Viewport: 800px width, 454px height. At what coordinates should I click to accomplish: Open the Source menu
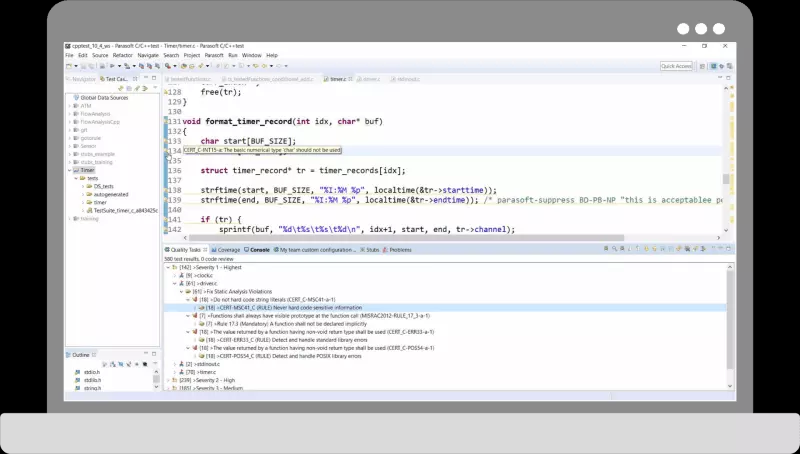[100, 55]
